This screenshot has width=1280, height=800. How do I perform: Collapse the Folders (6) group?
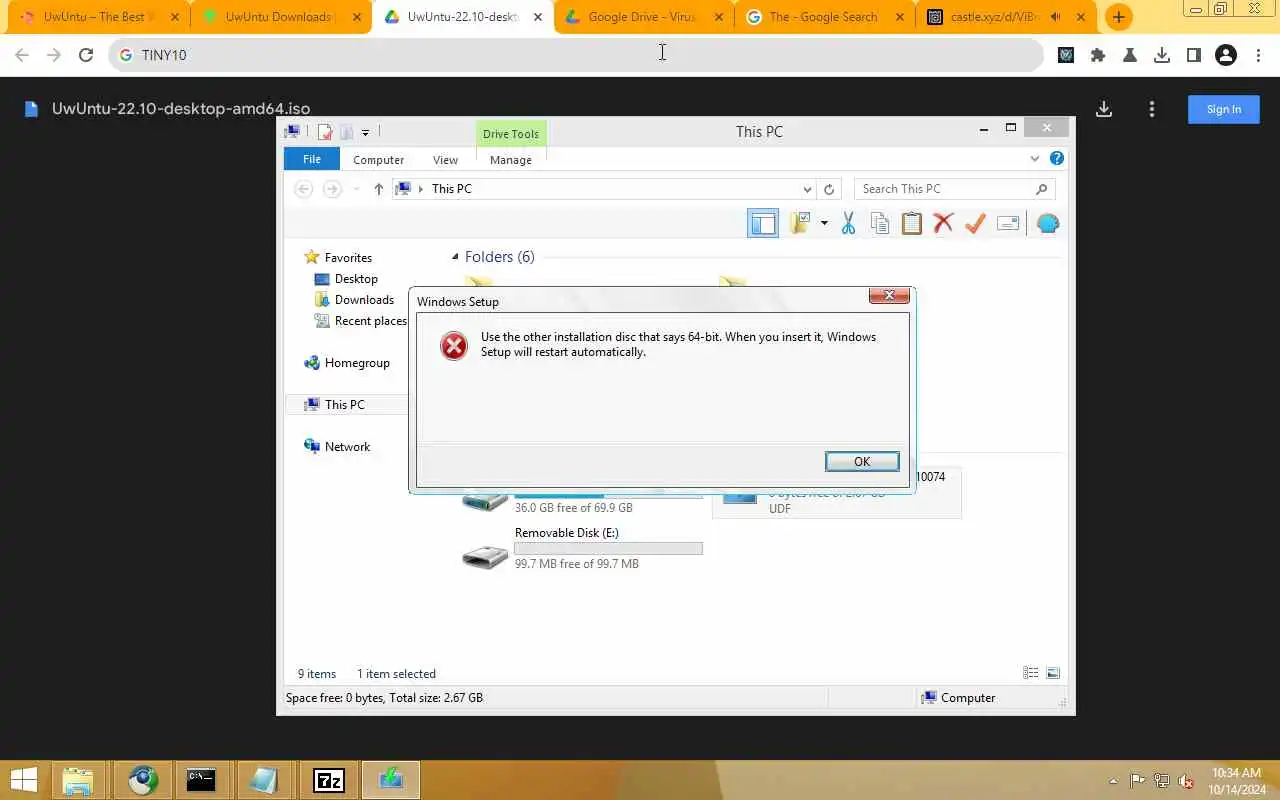click(x=455, y=257)
